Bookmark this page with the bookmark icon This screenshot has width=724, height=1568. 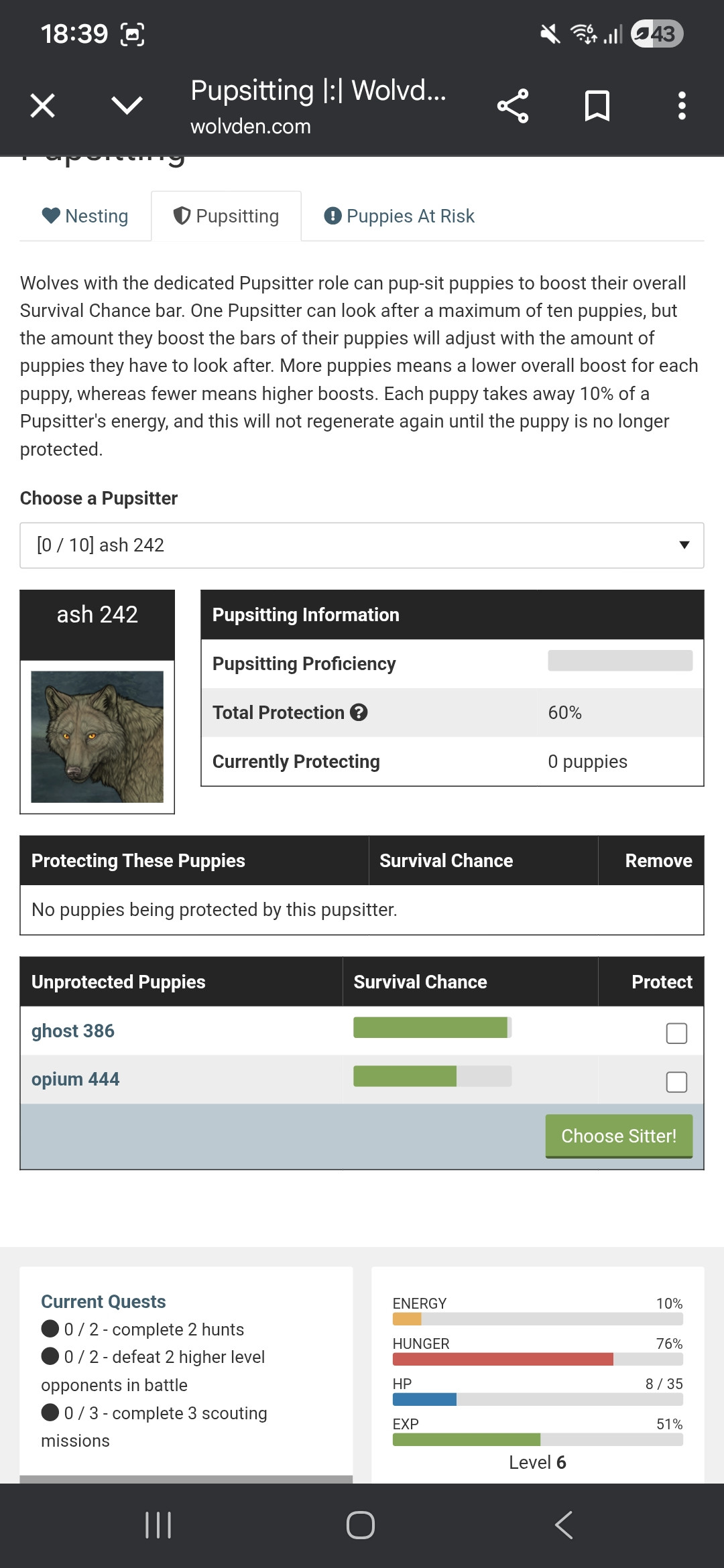tap(597, 106)
